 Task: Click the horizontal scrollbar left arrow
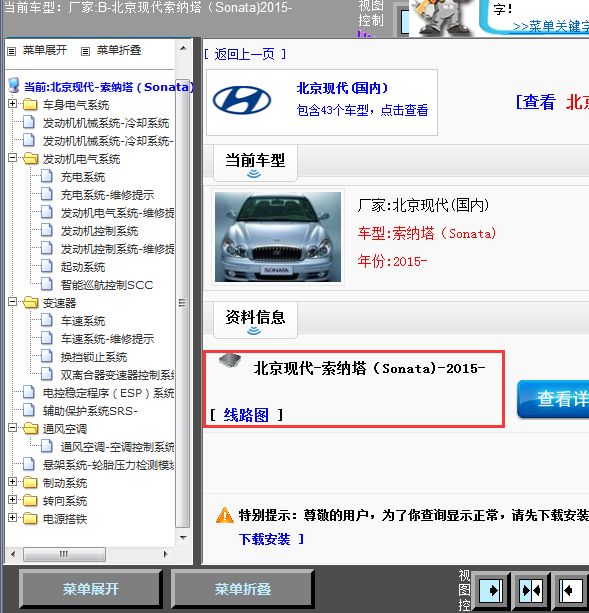point(13,554)
